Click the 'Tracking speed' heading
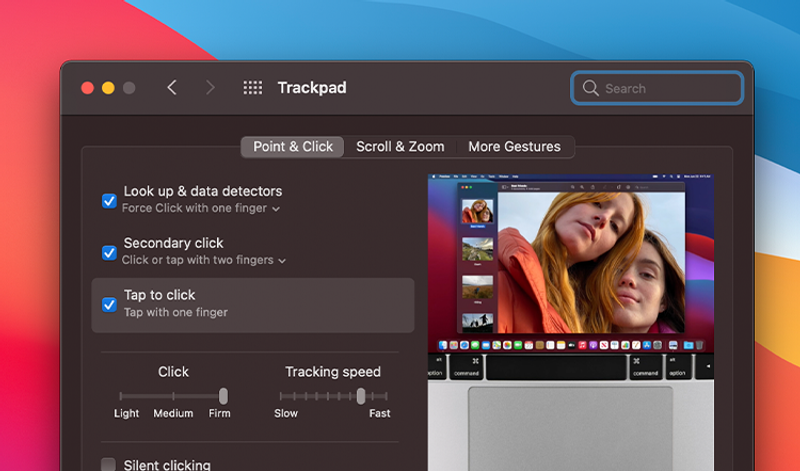800x471 pixels. coord(333,372)
